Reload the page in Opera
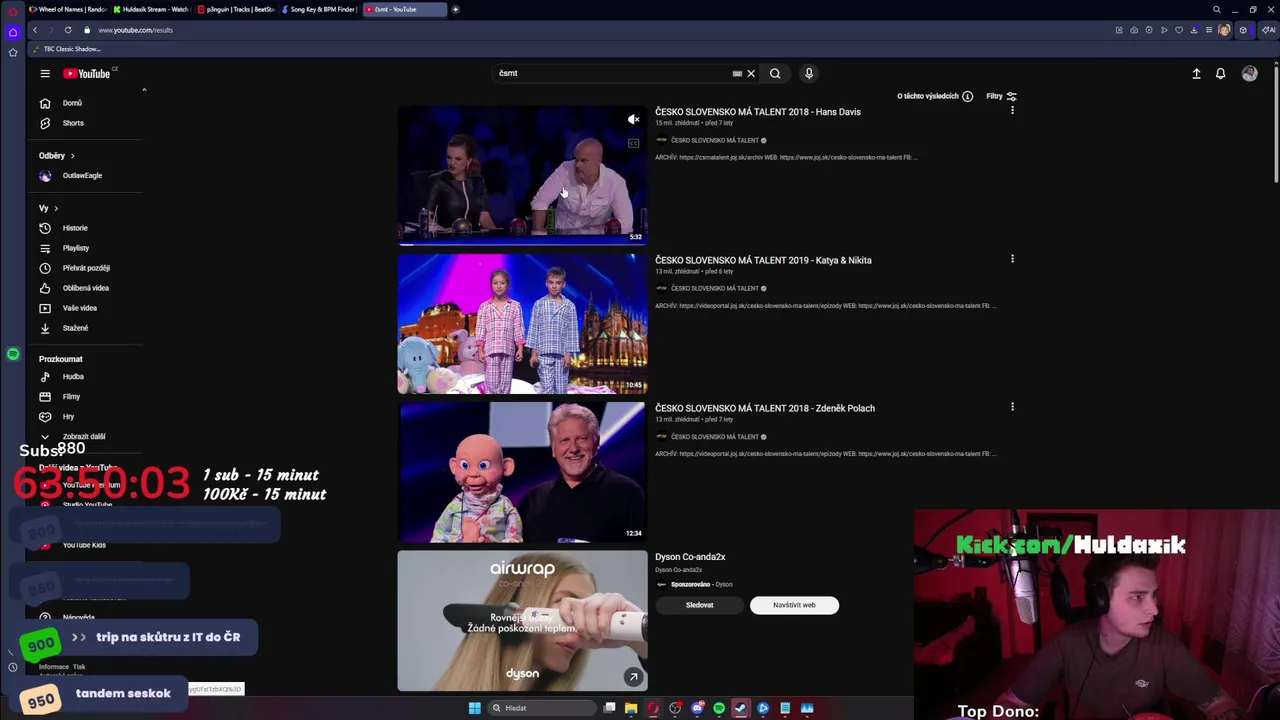 pyautogui.click(x=68, y=30)
